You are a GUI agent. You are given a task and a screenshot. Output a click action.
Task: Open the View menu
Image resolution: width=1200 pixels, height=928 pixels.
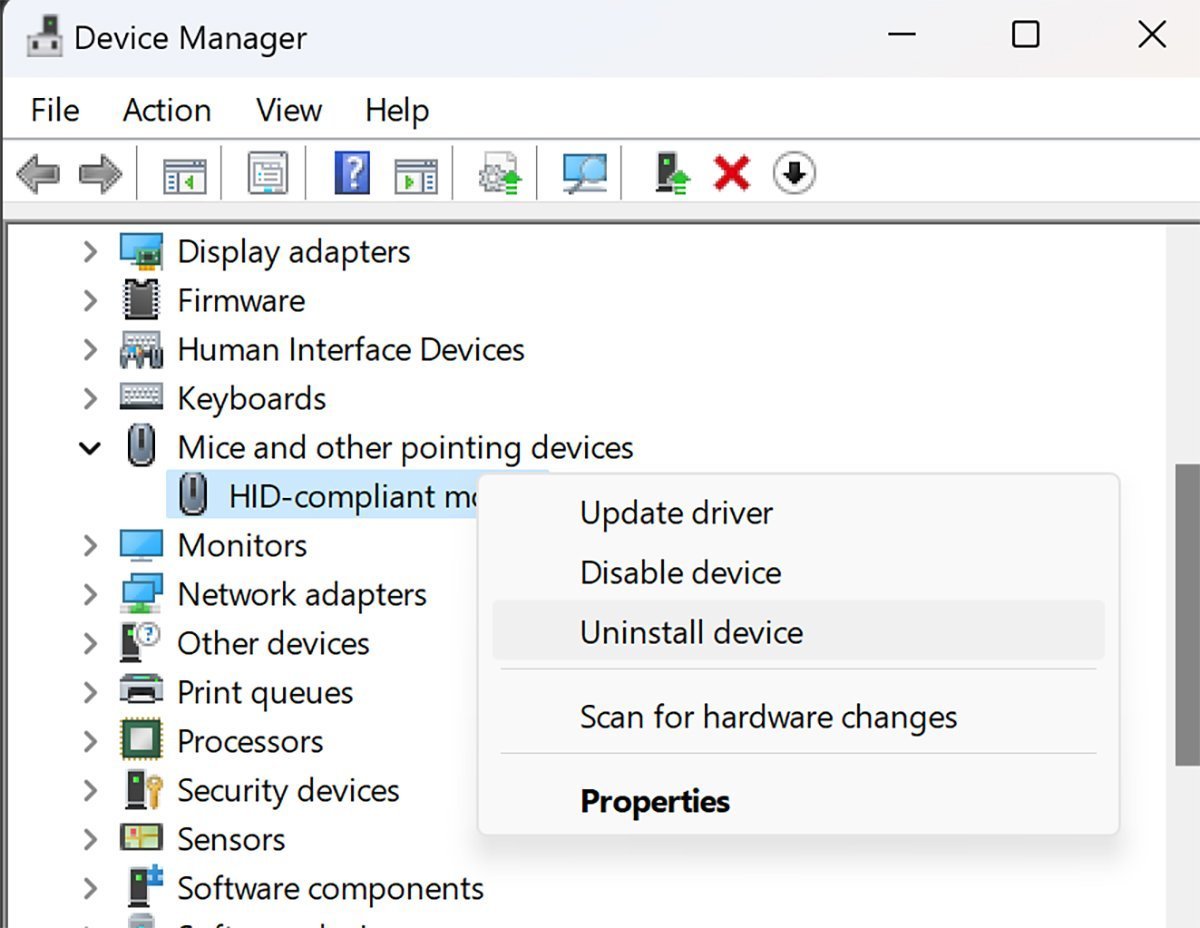pos(289,110)
